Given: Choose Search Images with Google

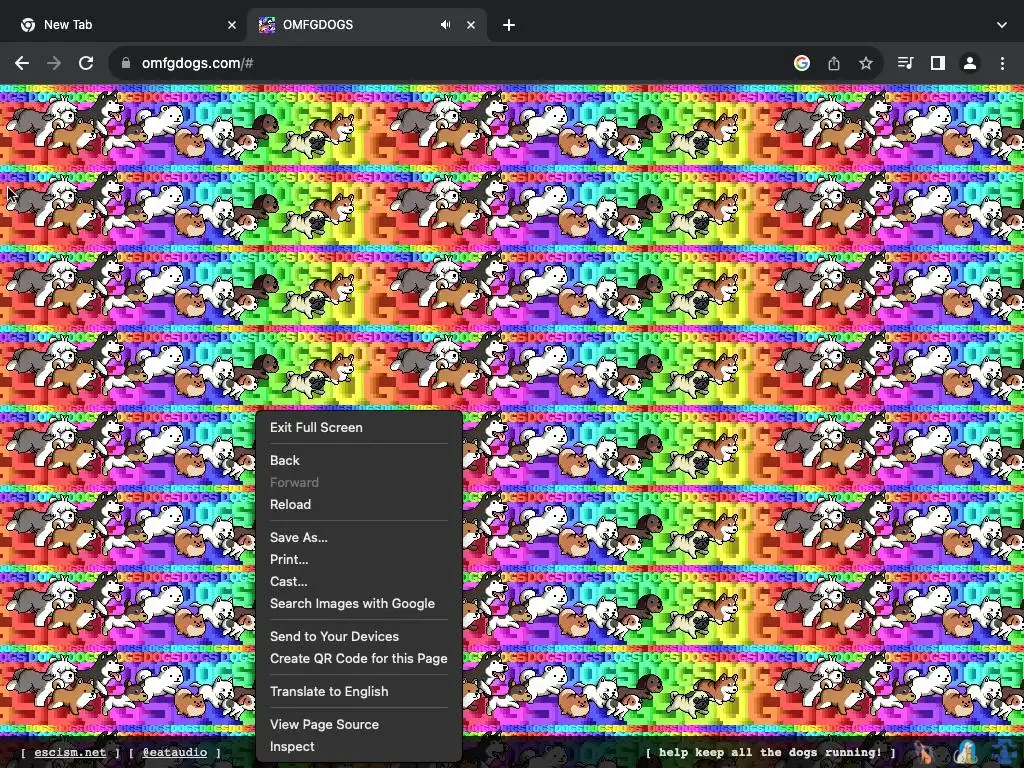Looking at the screenshot, I should 359,603.
